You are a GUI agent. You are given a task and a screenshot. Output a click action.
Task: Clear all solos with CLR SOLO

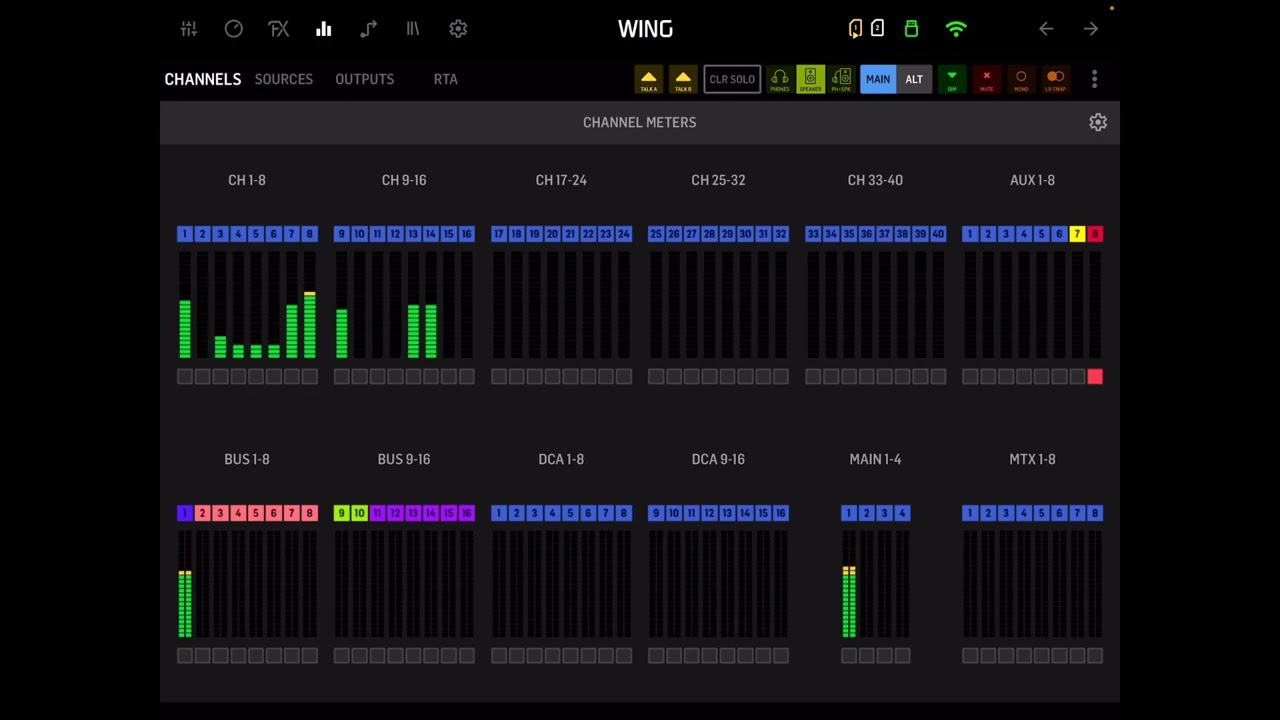pos(732,79)
